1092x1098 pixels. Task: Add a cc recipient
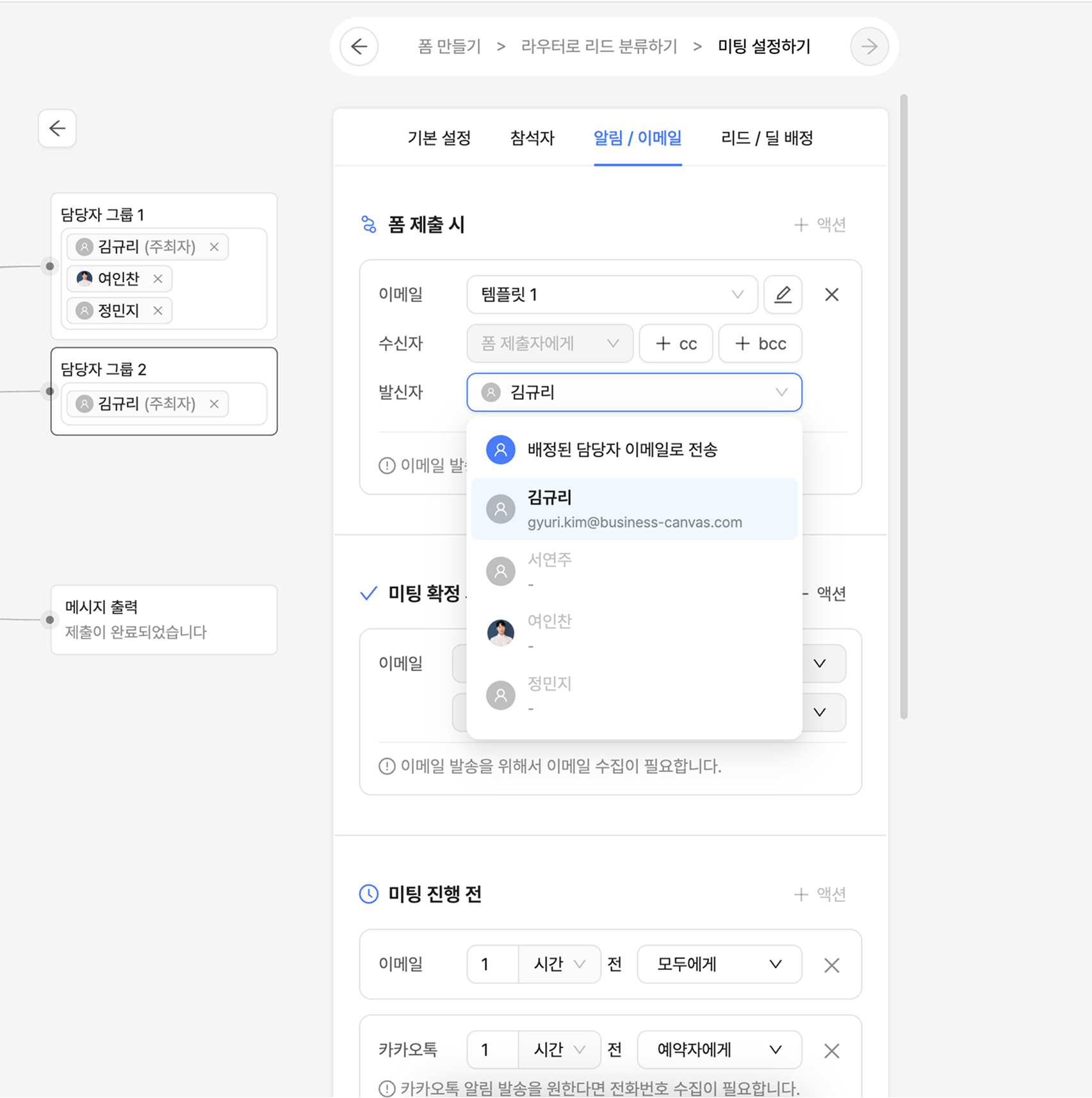676,343
